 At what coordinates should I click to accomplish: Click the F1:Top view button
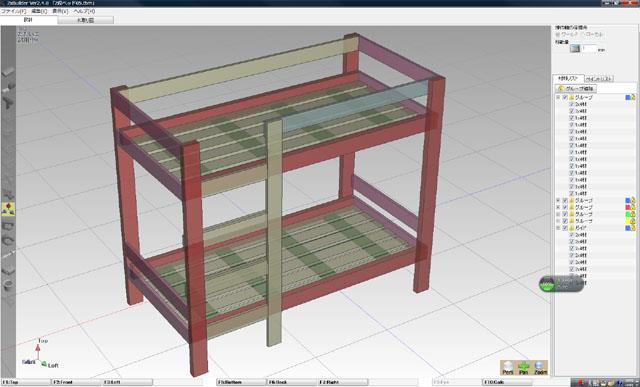(25, 383)
